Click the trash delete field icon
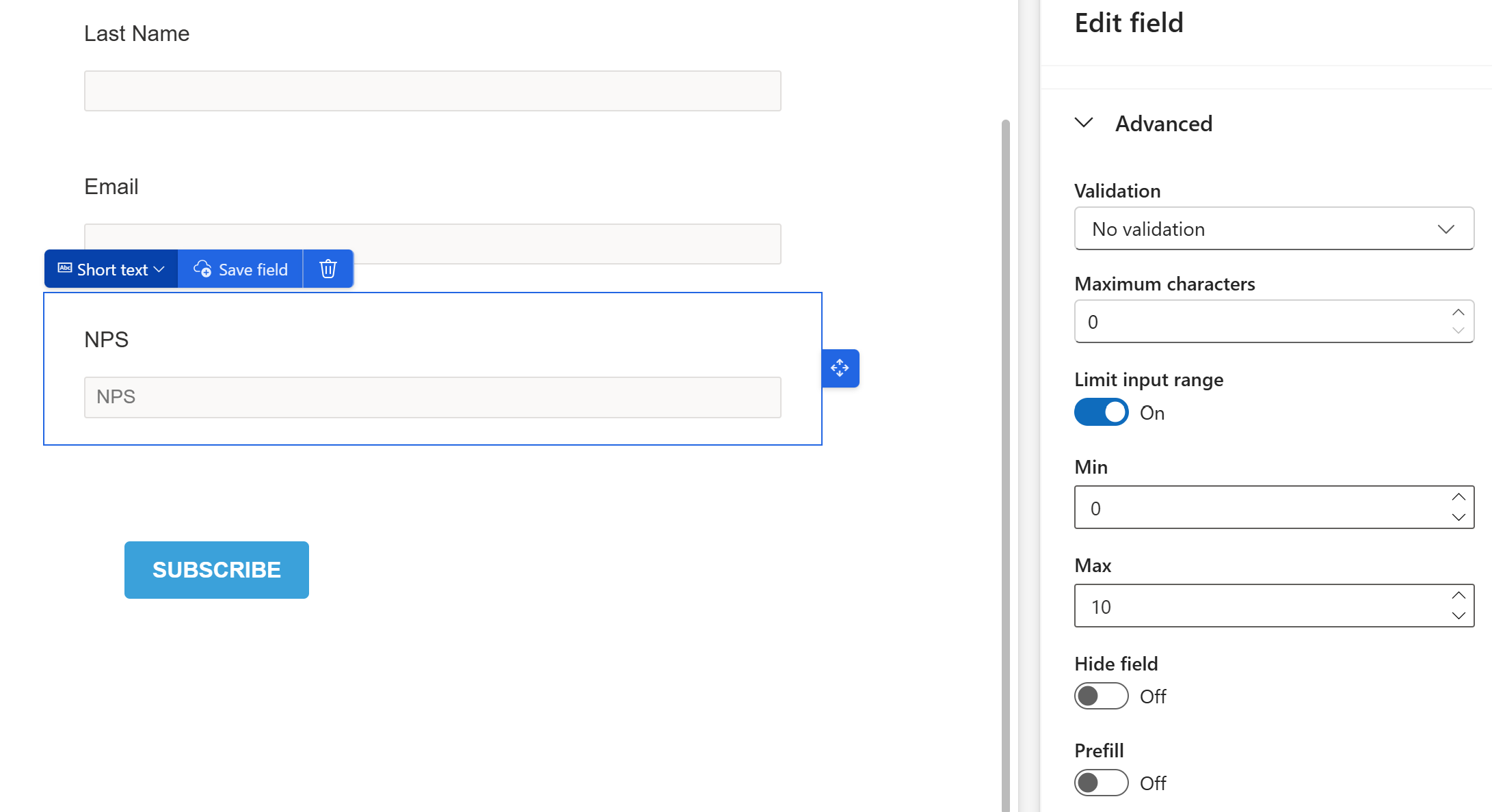 coord(328,269)
